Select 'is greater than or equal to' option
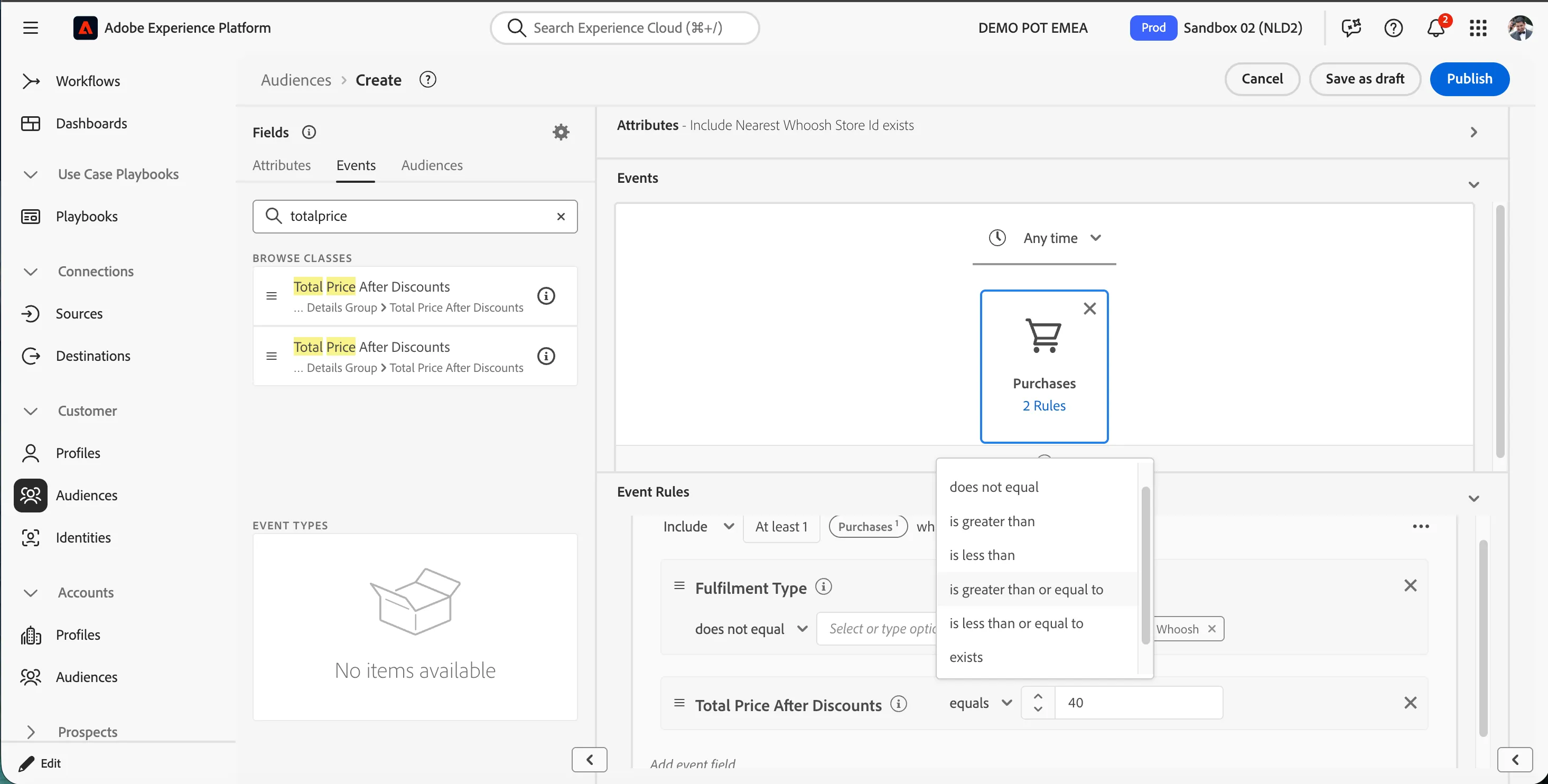 click(1037, 590)
